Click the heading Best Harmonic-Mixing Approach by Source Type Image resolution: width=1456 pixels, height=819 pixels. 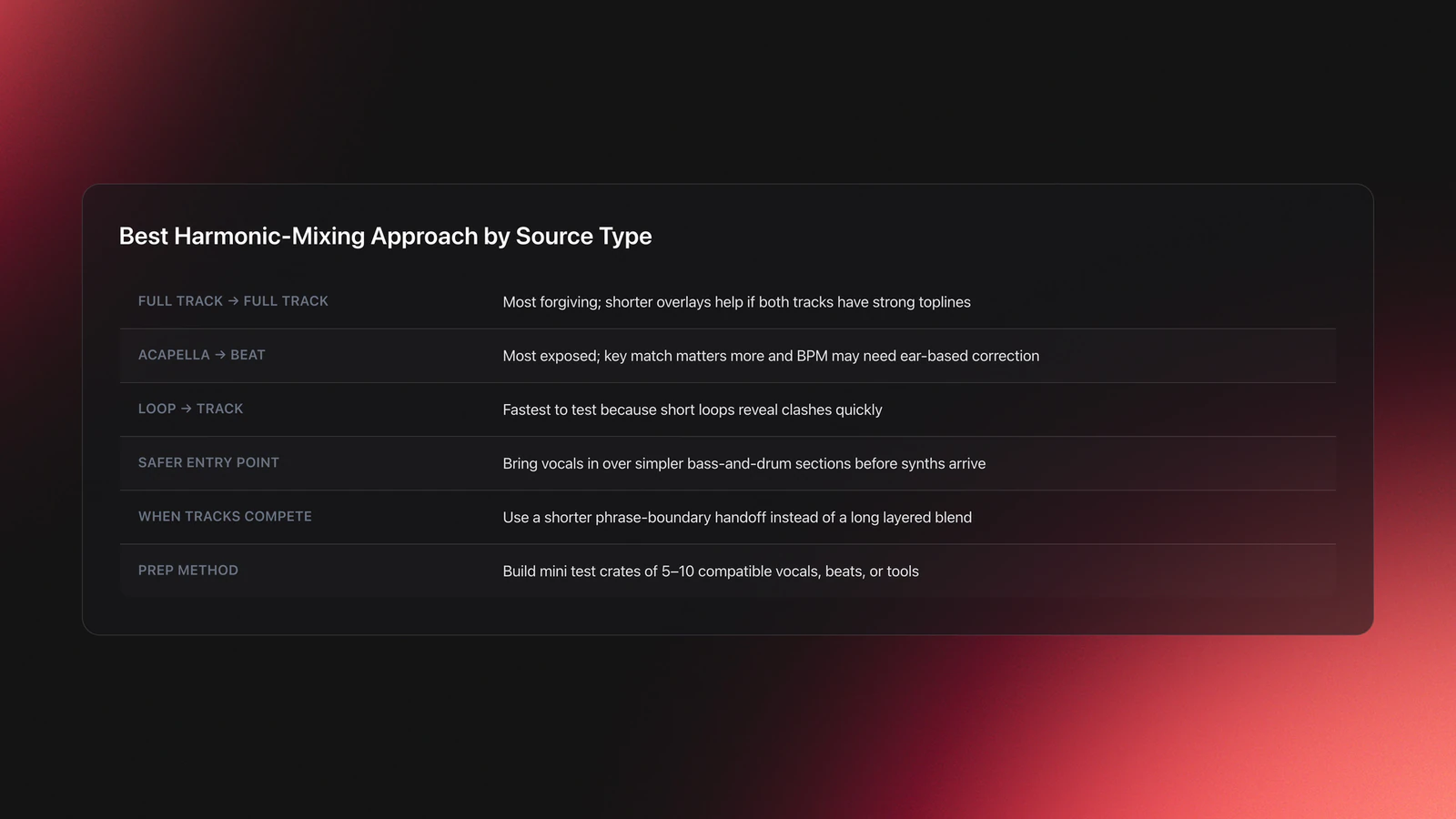pyautogui.click(x=385, y=236)
